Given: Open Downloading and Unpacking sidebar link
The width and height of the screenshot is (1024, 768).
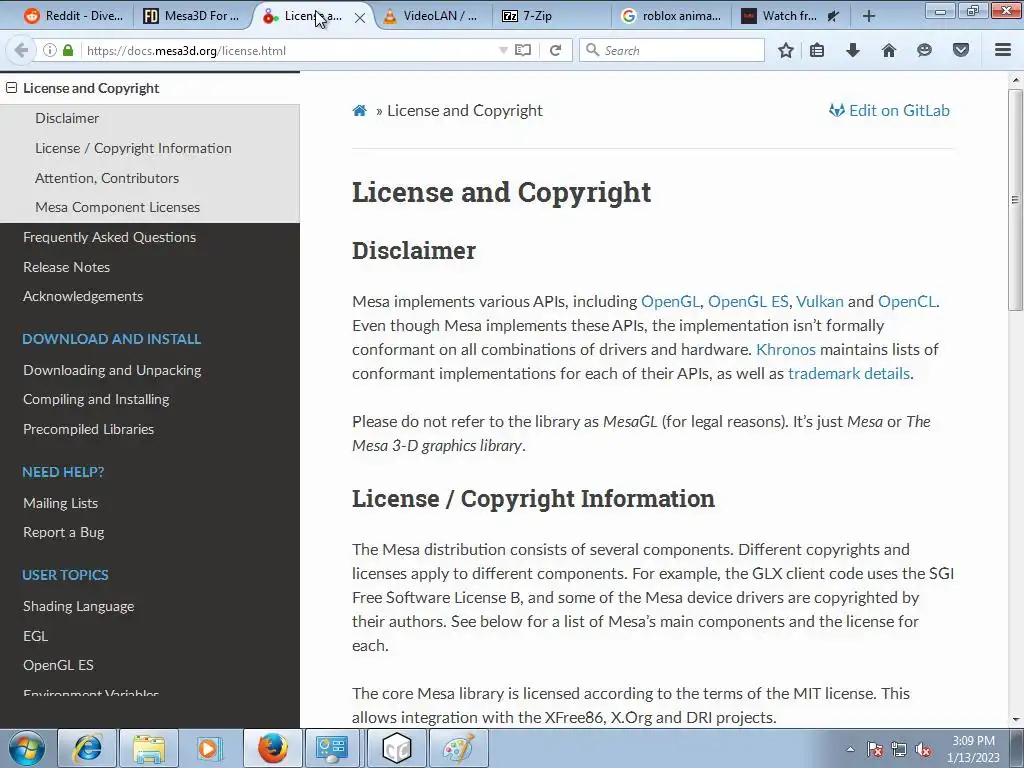Looking at the screenshot, I should (x=112, y=370).
